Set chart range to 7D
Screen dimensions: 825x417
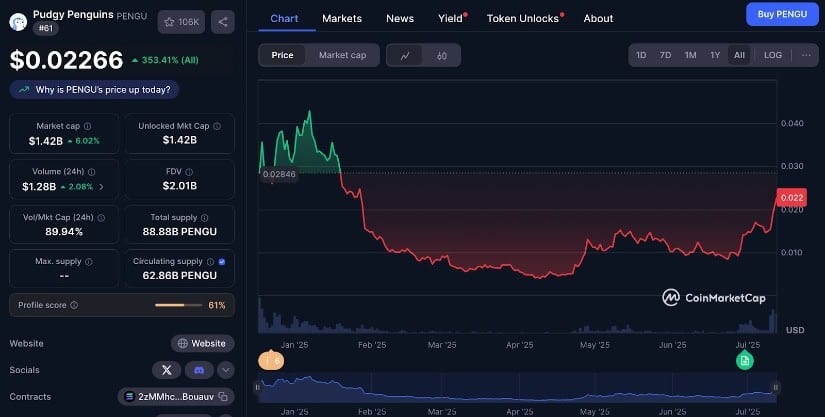[665, 55]
